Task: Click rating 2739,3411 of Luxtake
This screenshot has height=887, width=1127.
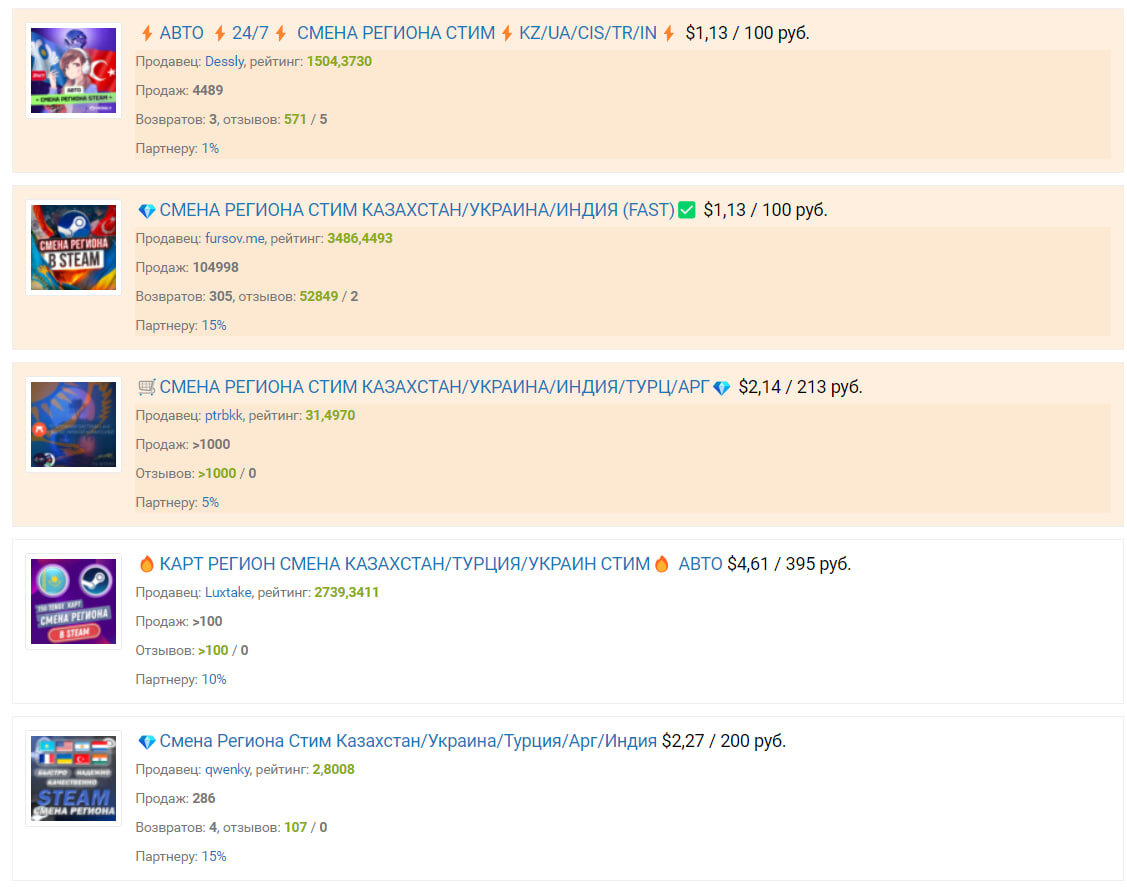Action: coord(346,592)
